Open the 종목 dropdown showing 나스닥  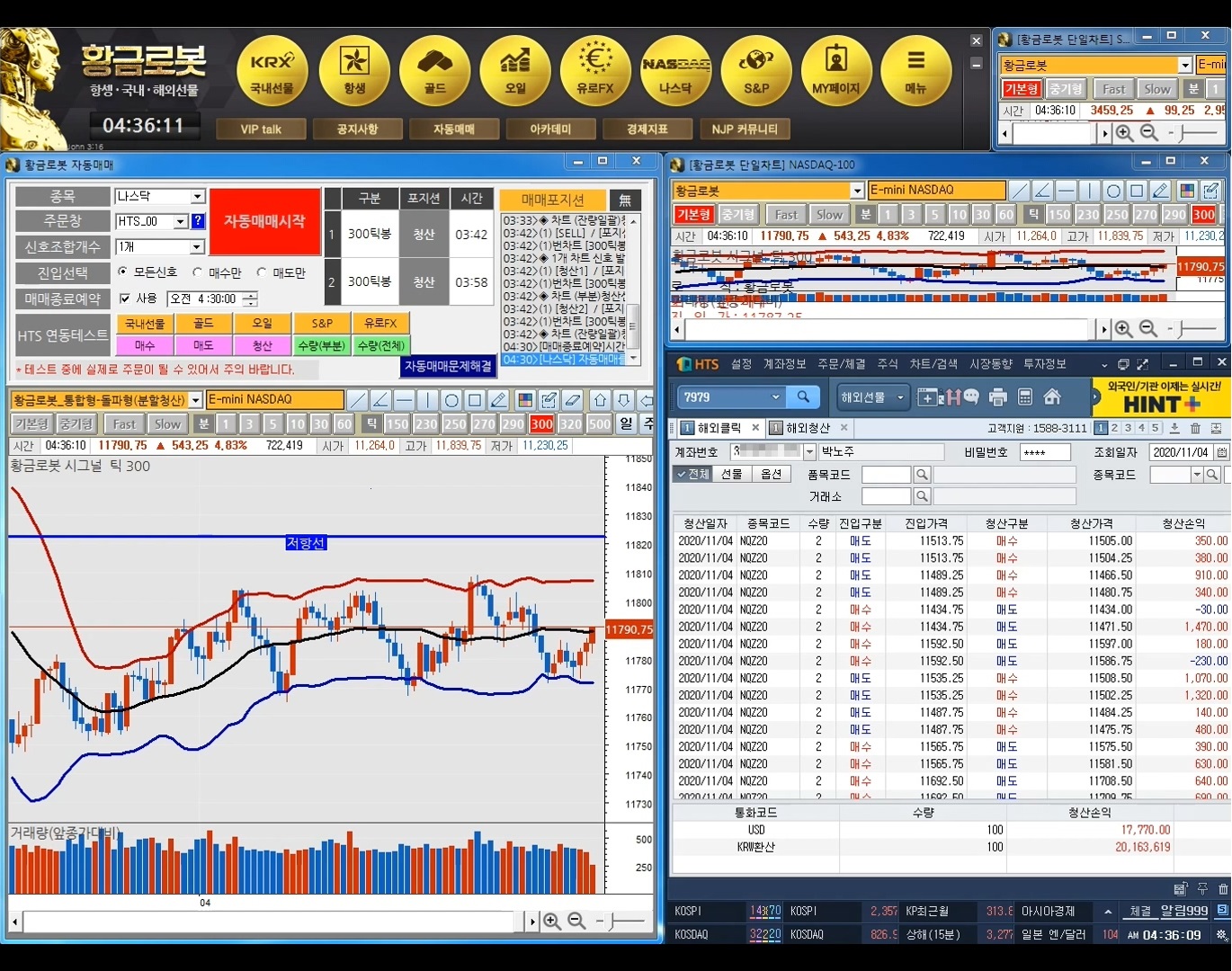coord(198,196)
